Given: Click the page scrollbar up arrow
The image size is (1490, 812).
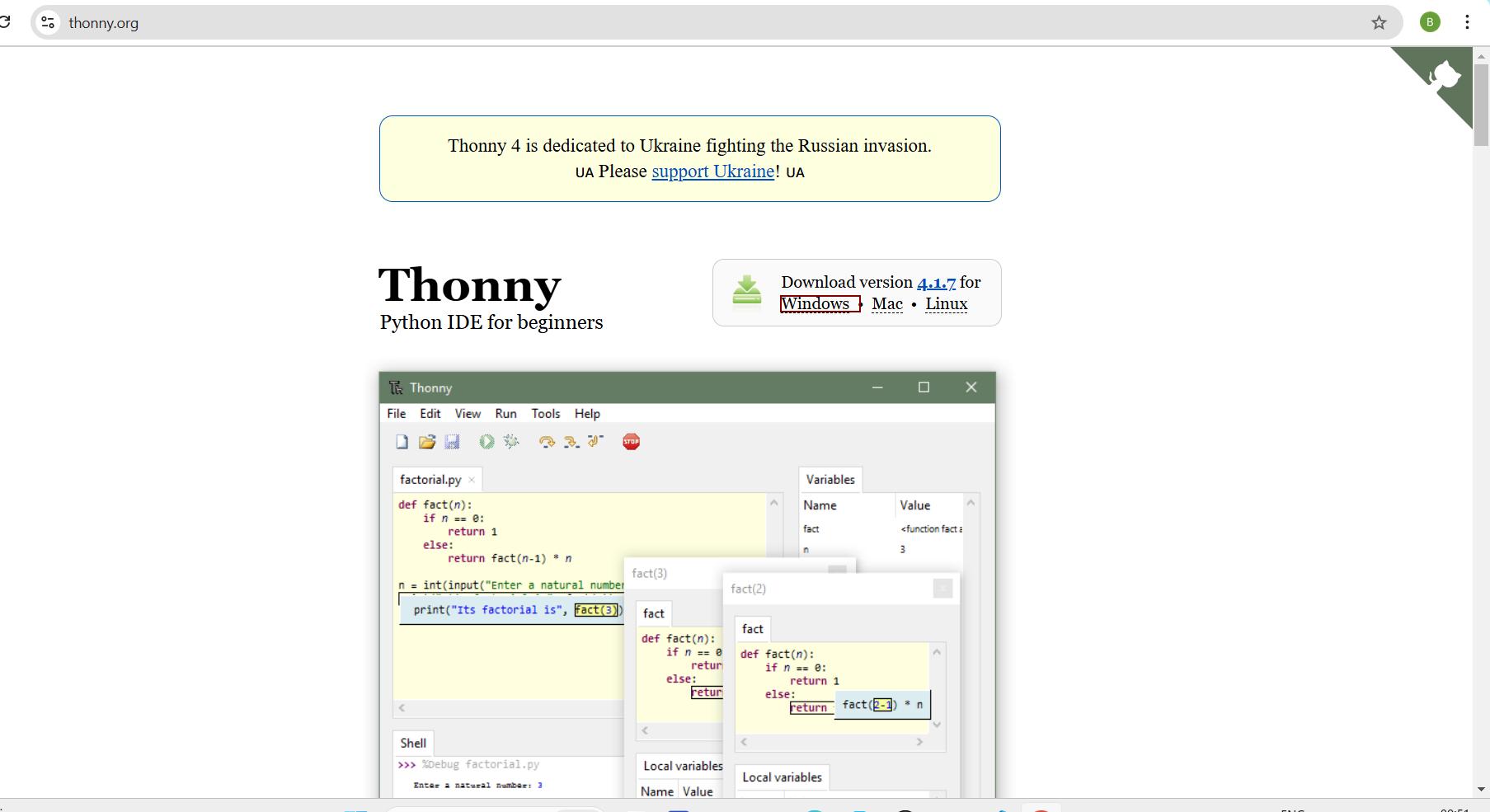Looking at the screenshot, I should (x=1481, y=56).
